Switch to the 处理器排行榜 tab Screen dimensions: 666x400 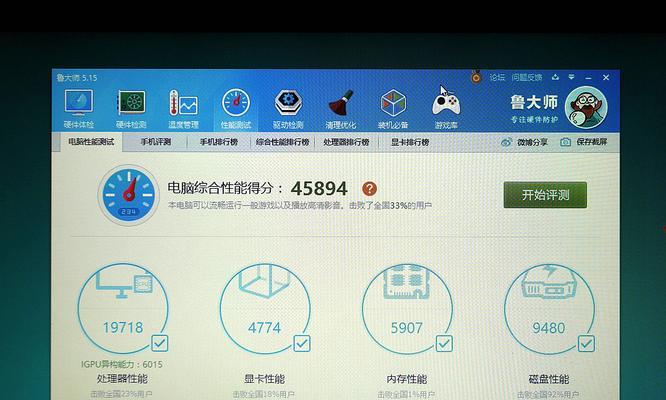[346, 142]
